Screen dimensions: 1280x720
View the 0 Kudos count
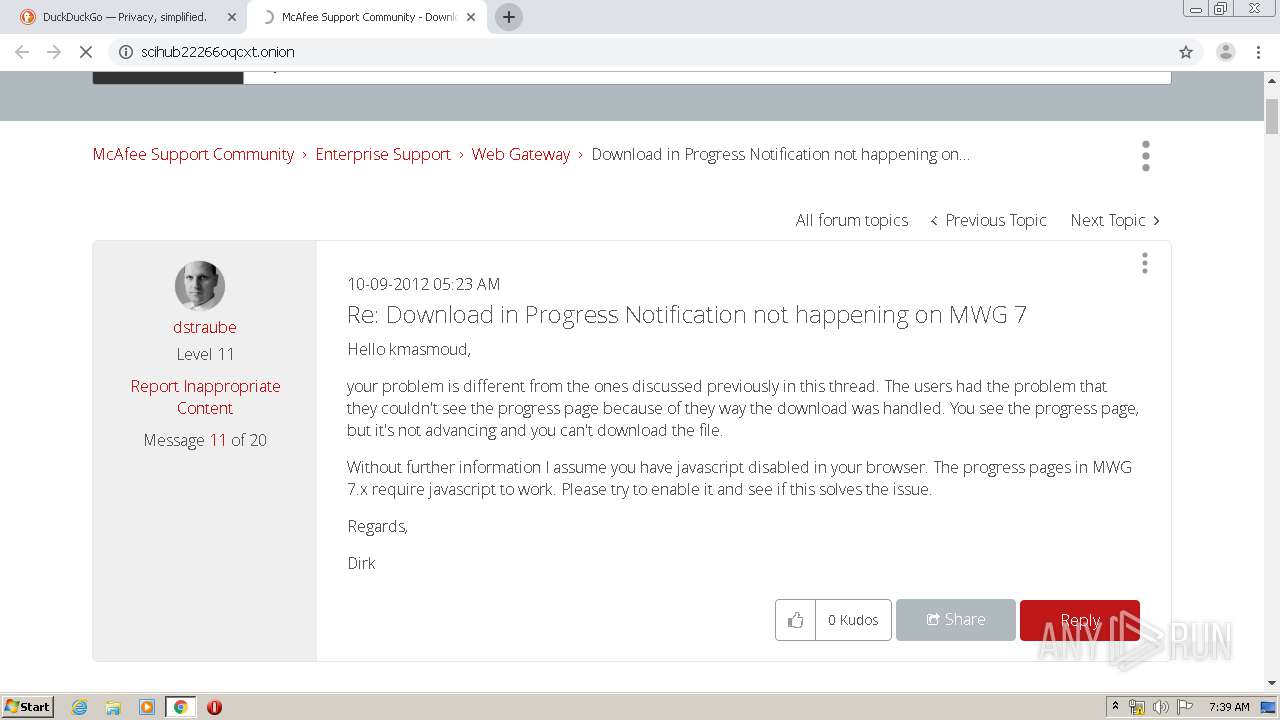853,620
